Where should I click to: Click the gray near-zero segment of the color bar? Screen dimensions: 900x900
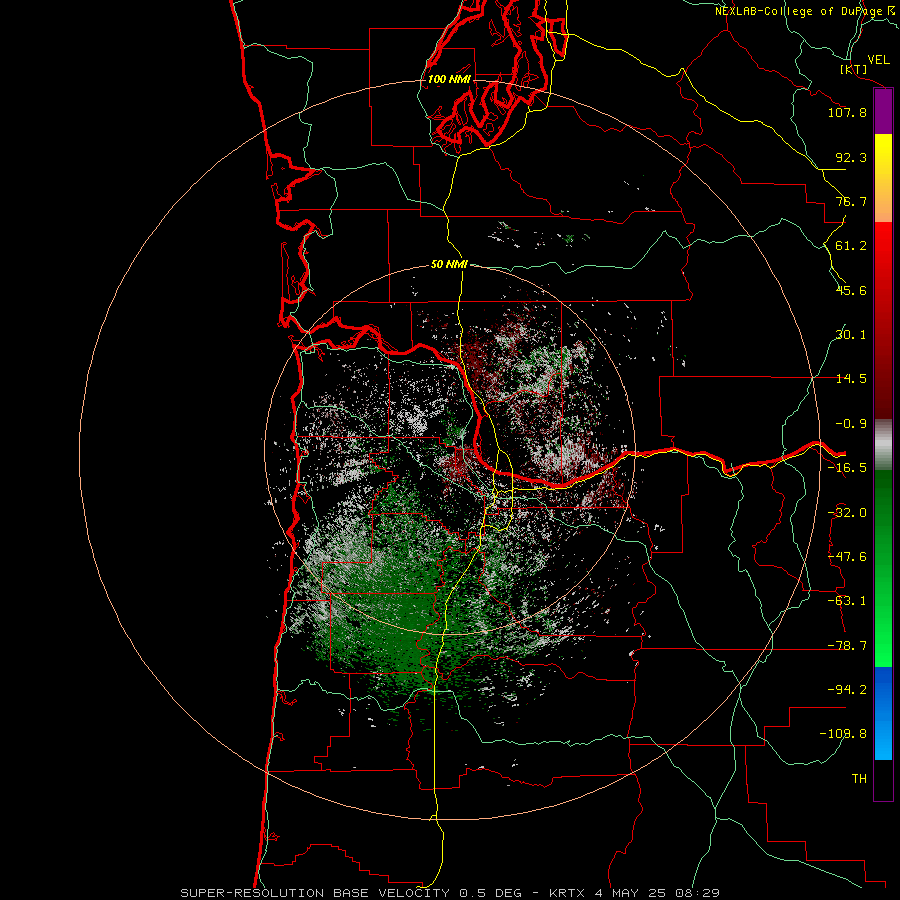(883, 445)
